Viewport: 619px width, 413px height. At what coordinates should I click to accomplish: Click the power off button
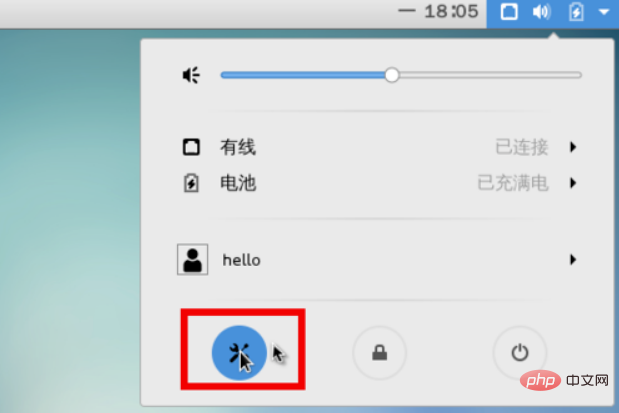pos(520,353)
